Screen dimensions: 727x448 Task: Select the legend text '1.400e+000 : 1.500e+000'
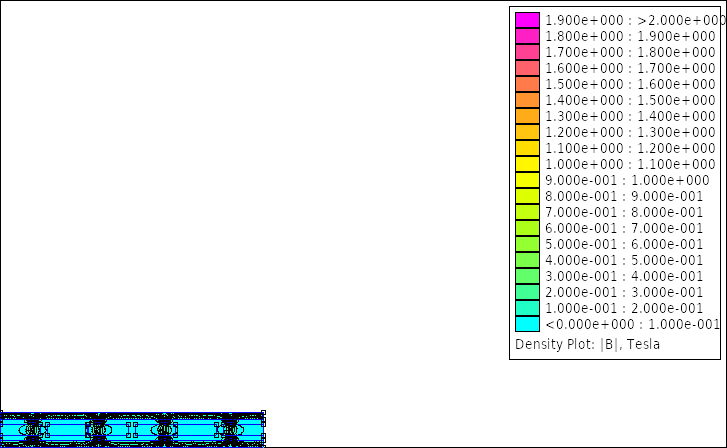pos(631,100)
